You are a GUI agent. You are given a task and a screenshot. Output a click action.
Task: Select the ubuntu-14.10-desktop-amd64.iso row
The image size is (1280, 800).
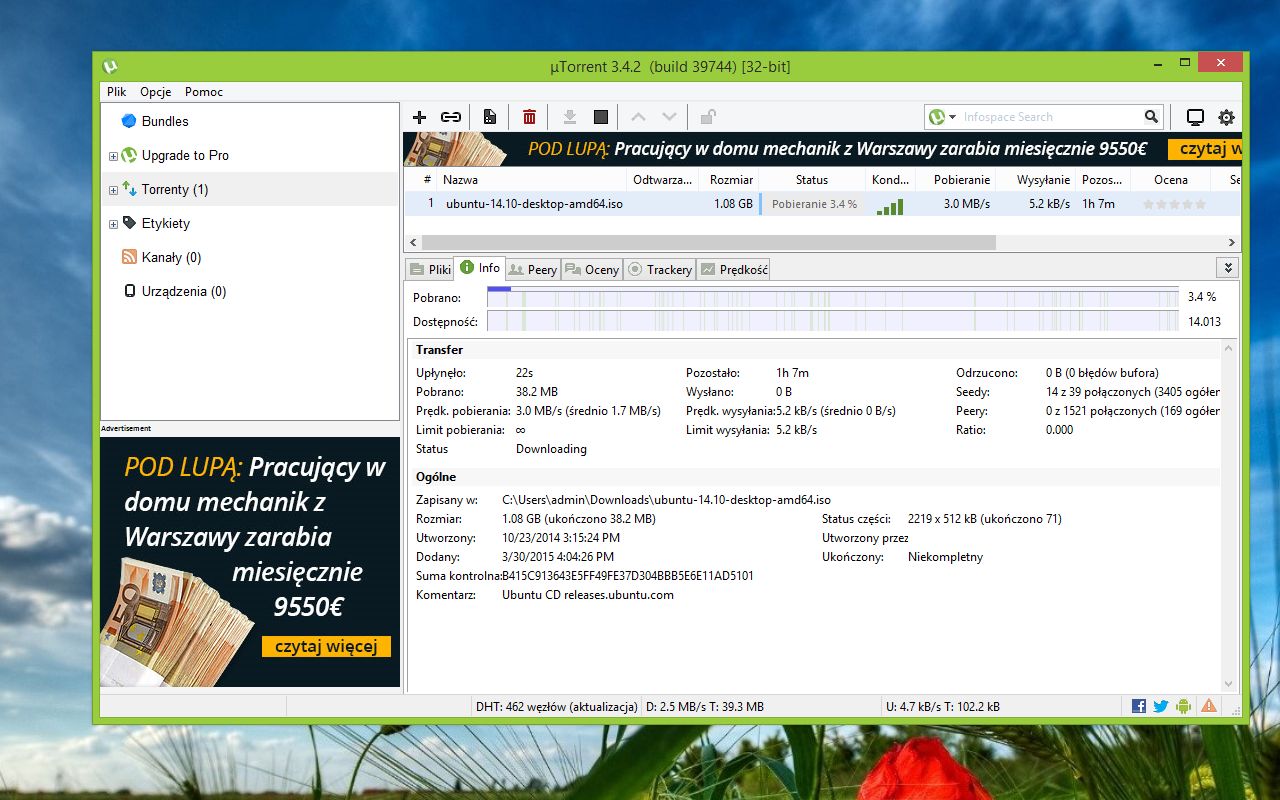pos(822,204)
